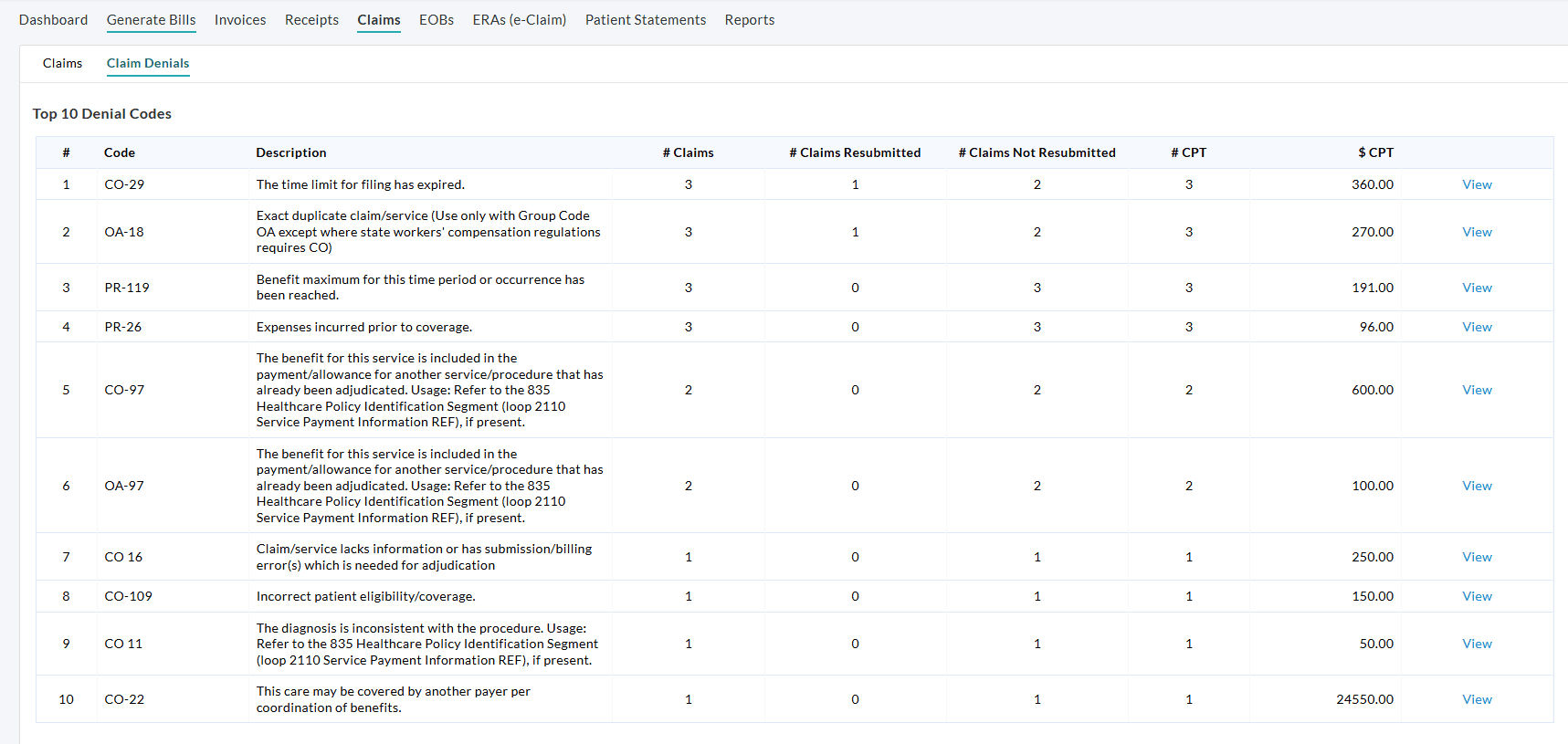Open View link for OA-97 row

(x=1476, y=486)
